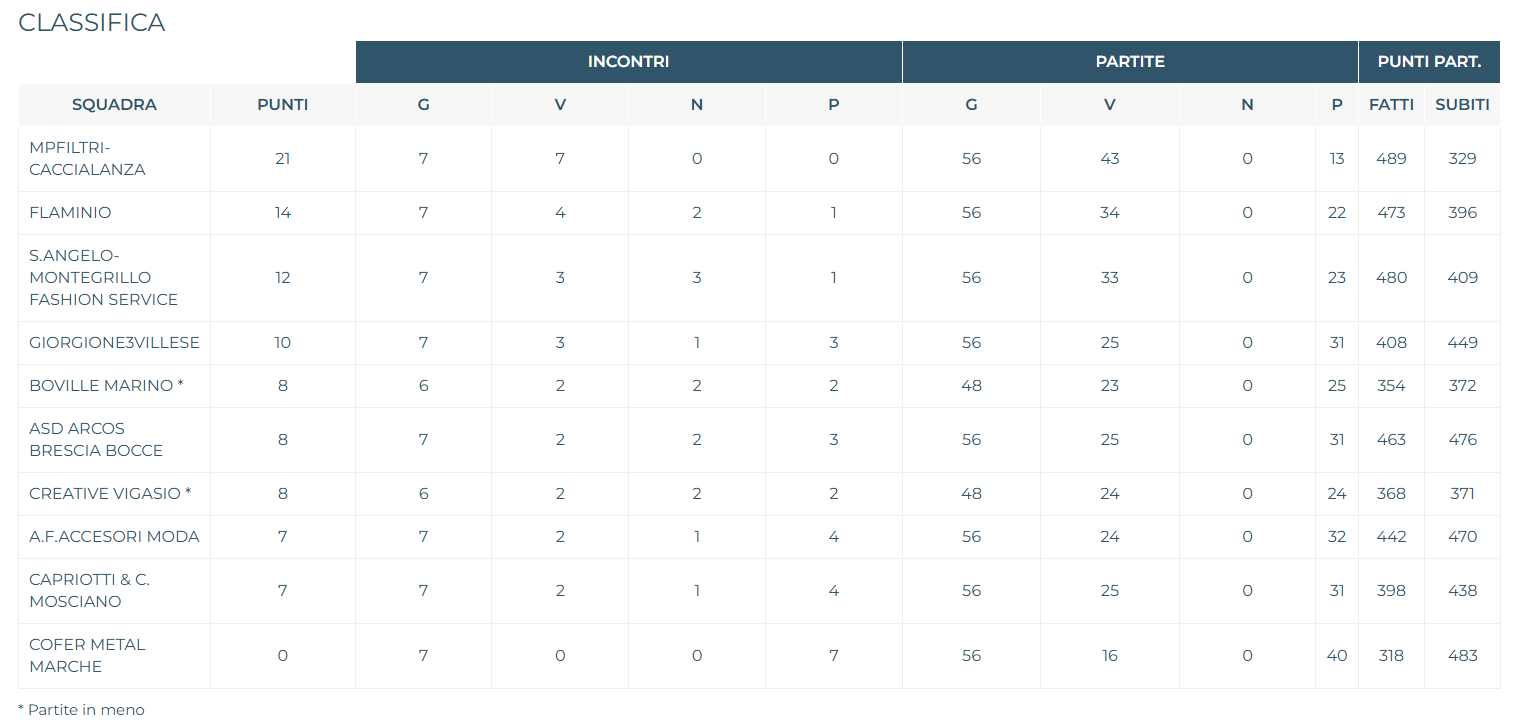Click partite played value 48 for BOVILLE MARINO
The height and width of the screenshot is (727, 1537).
(971, 386)
